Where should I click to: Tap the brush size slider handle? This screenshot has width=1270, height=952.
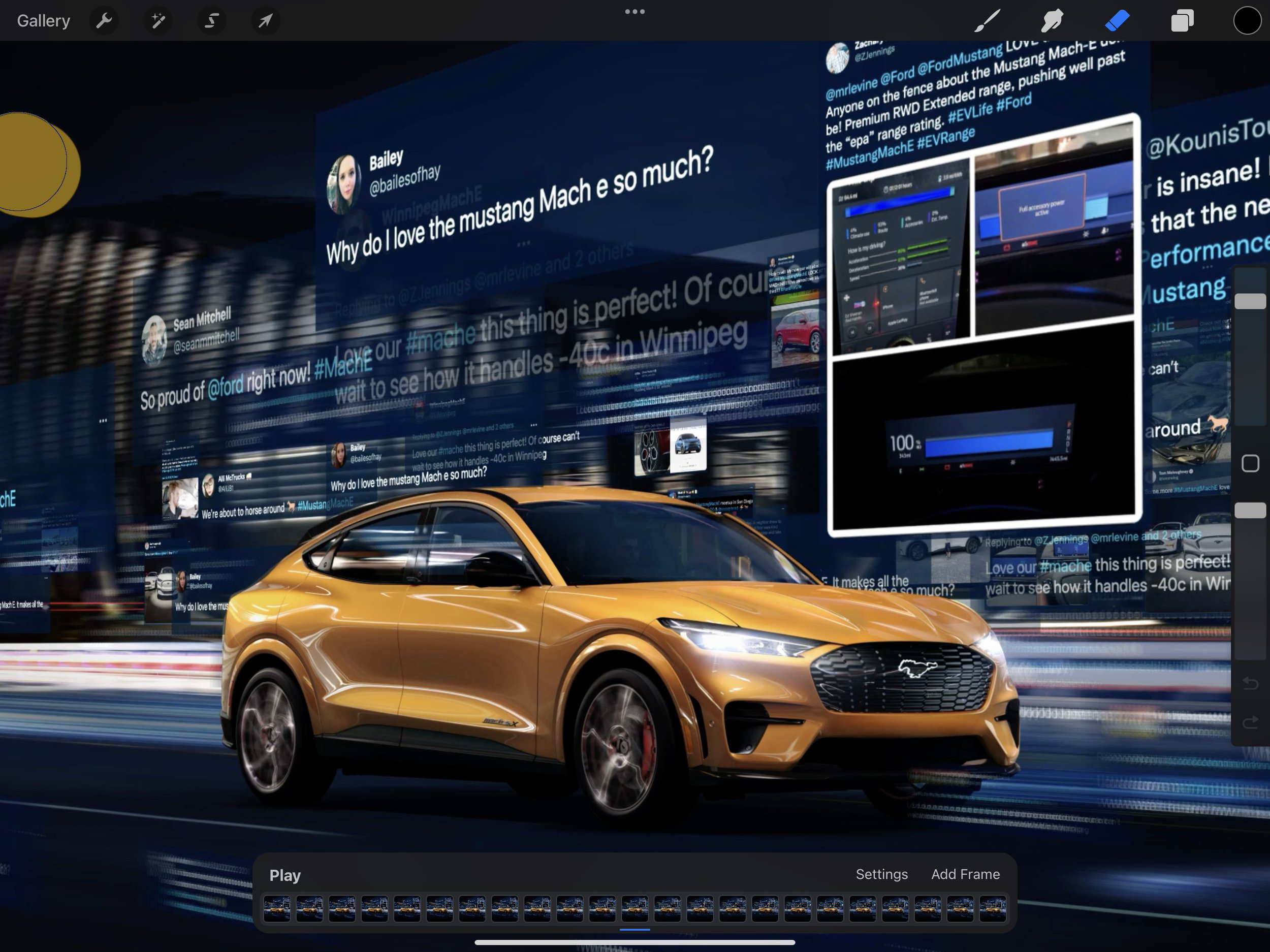tap(1251, 301)
